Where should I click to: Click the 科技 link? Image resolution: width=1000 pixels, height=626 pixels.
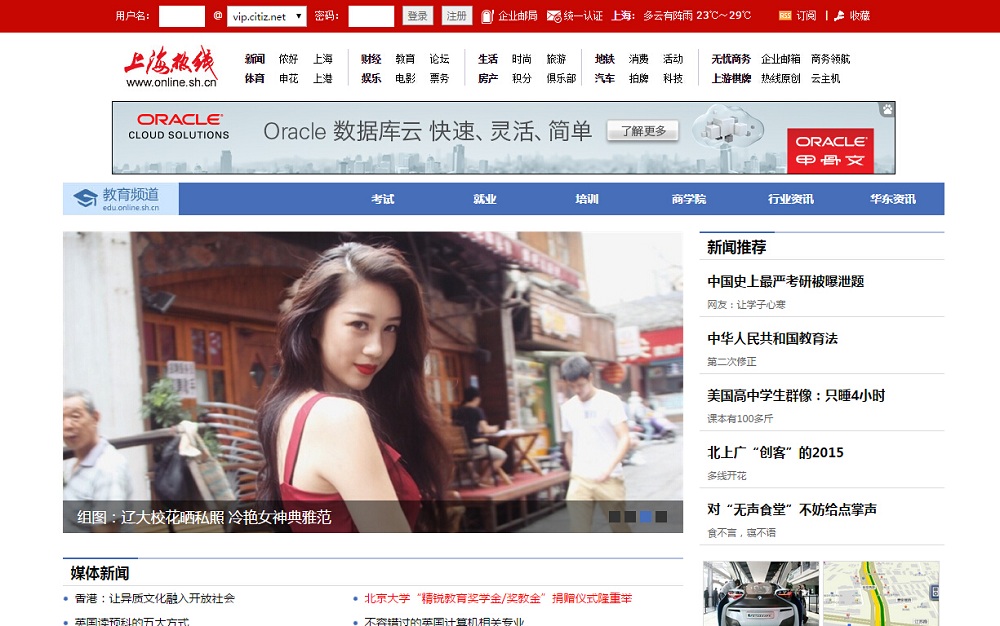coord(673,78)
